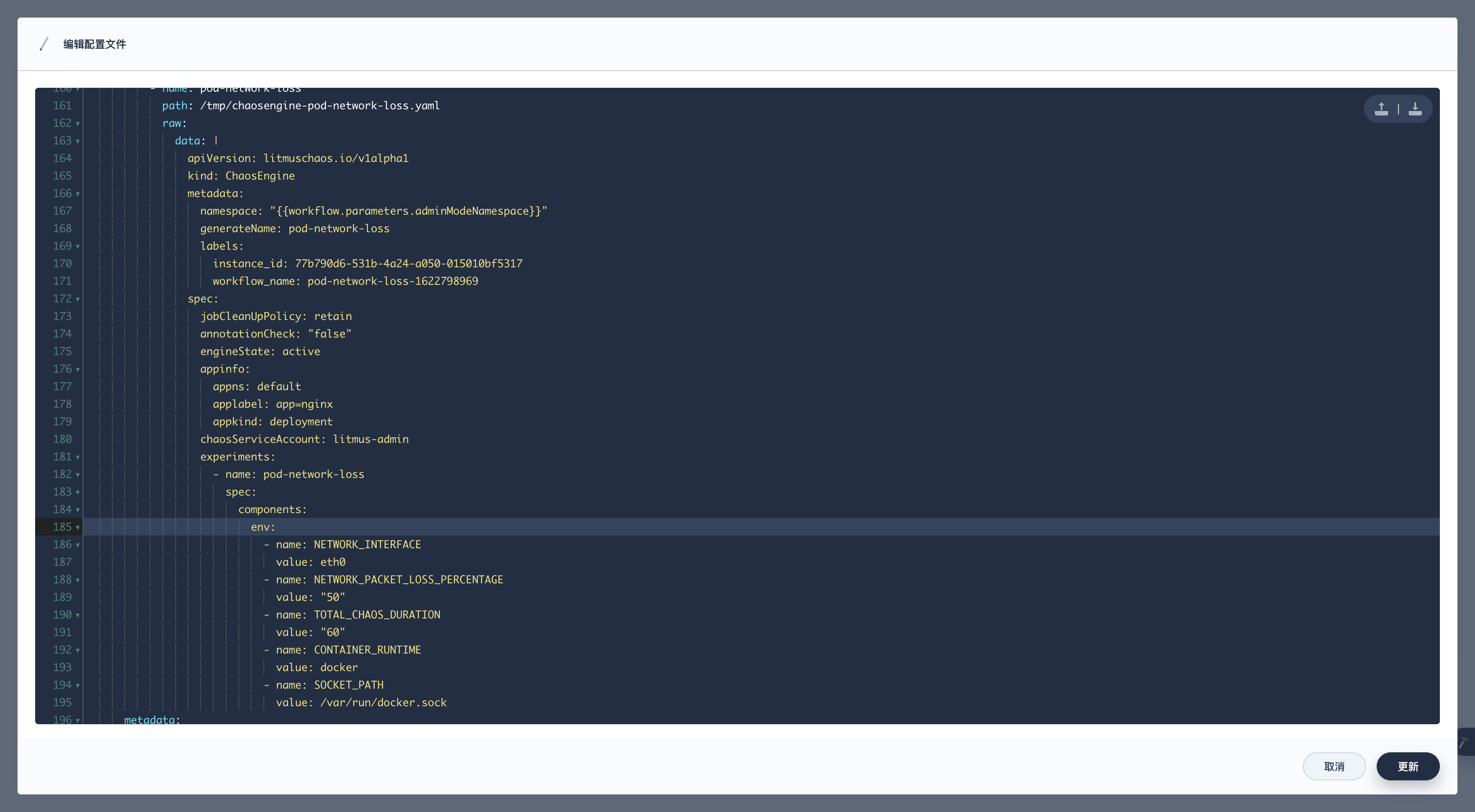The height and width of the screenshot is (812, 1475).
Task: Click the pencil edit icon in header
Action: pyautogui.click(x=44, y=44)
